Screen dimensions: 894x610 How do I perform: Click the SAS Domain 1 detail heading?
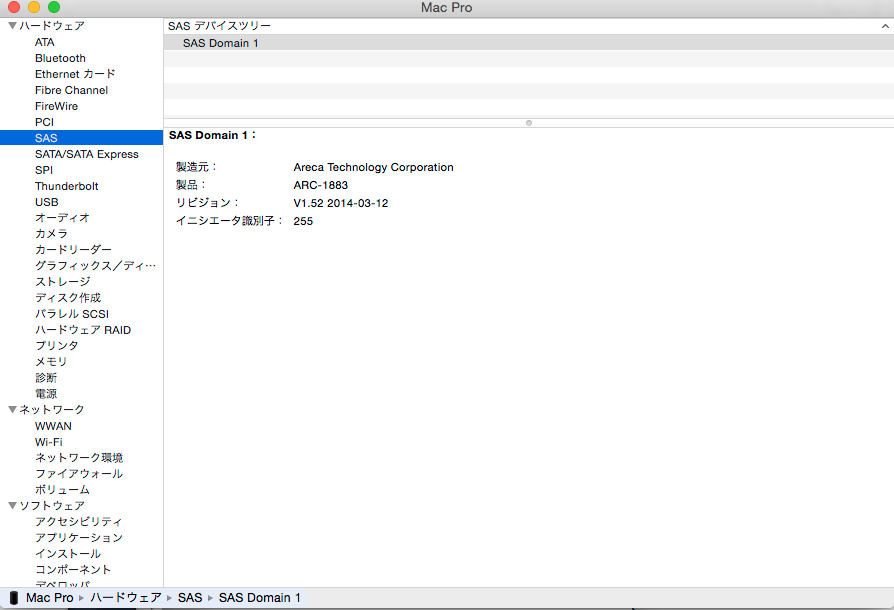[212, 135]
